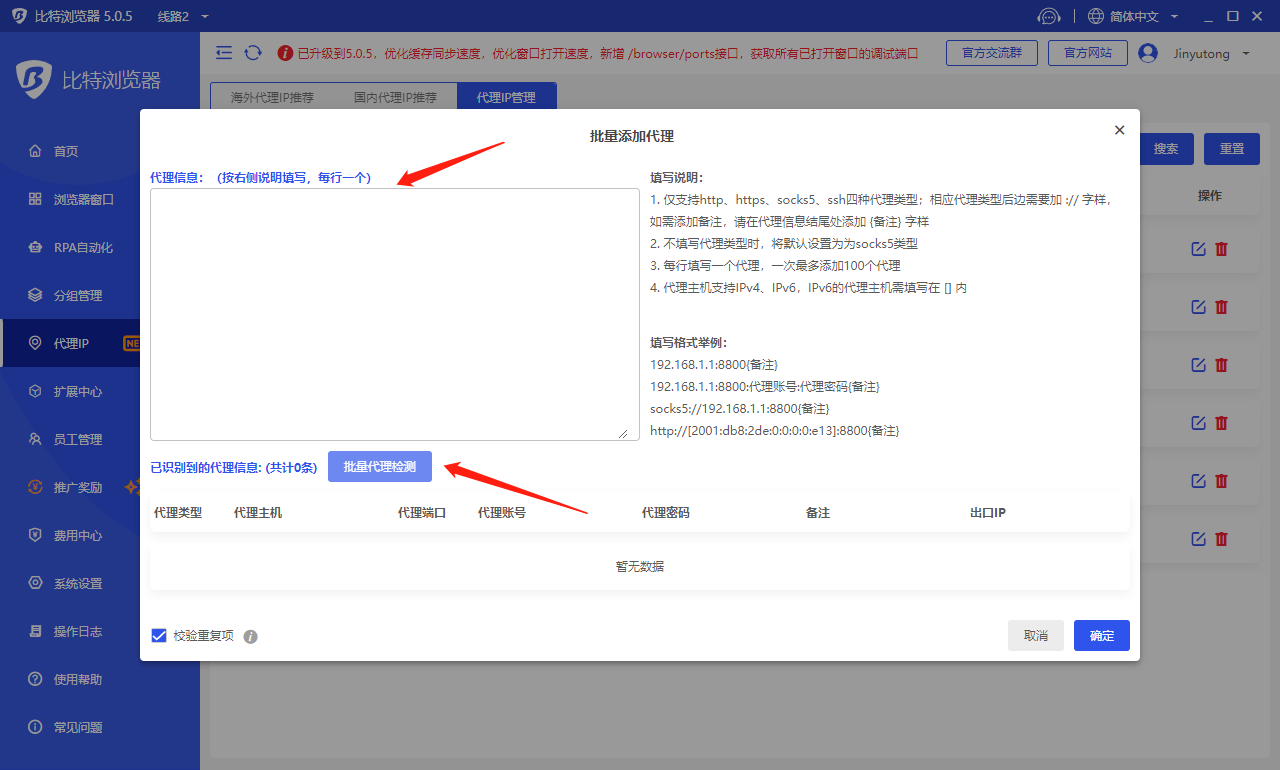Click the info icon beside 校验重复项

(251, 636)
